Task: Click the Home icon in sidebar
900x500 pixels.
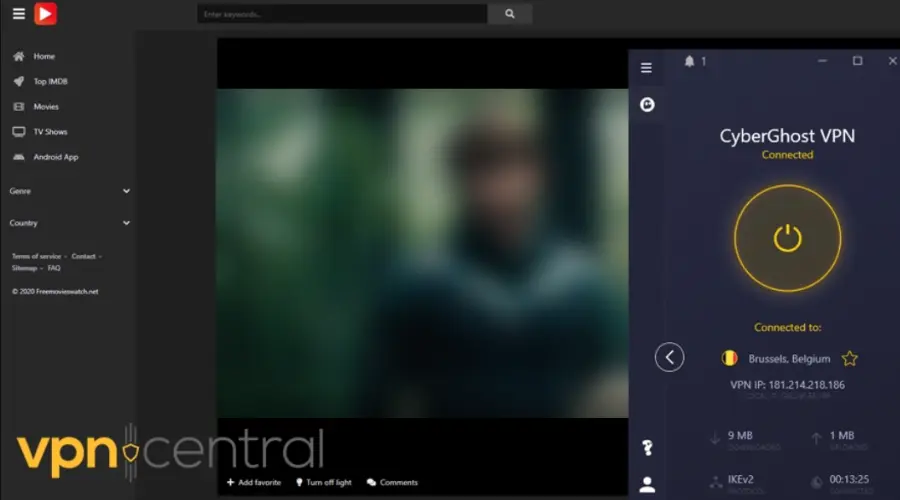Action: (19, 56)
